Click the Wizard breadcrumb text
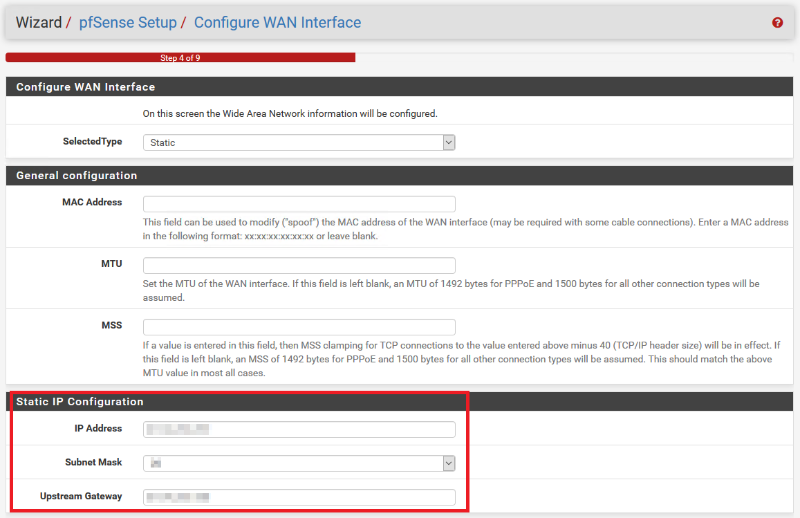 [38, 22]
